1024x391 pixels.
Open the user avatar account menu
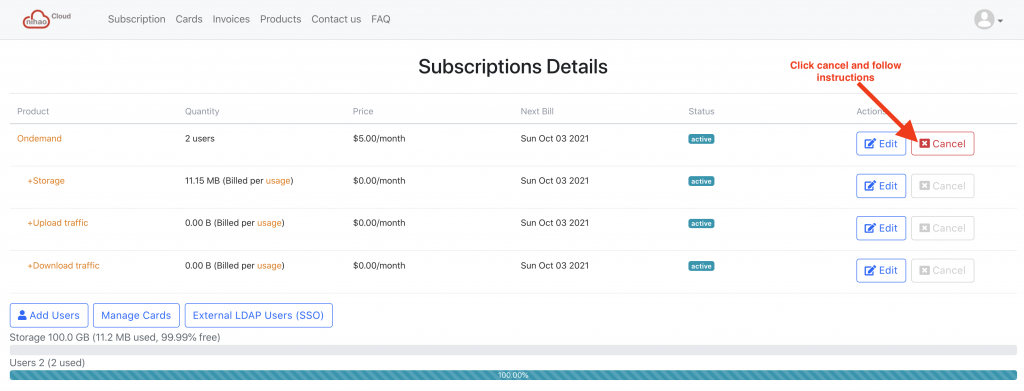pyautogui.click(x=988, y=20)
